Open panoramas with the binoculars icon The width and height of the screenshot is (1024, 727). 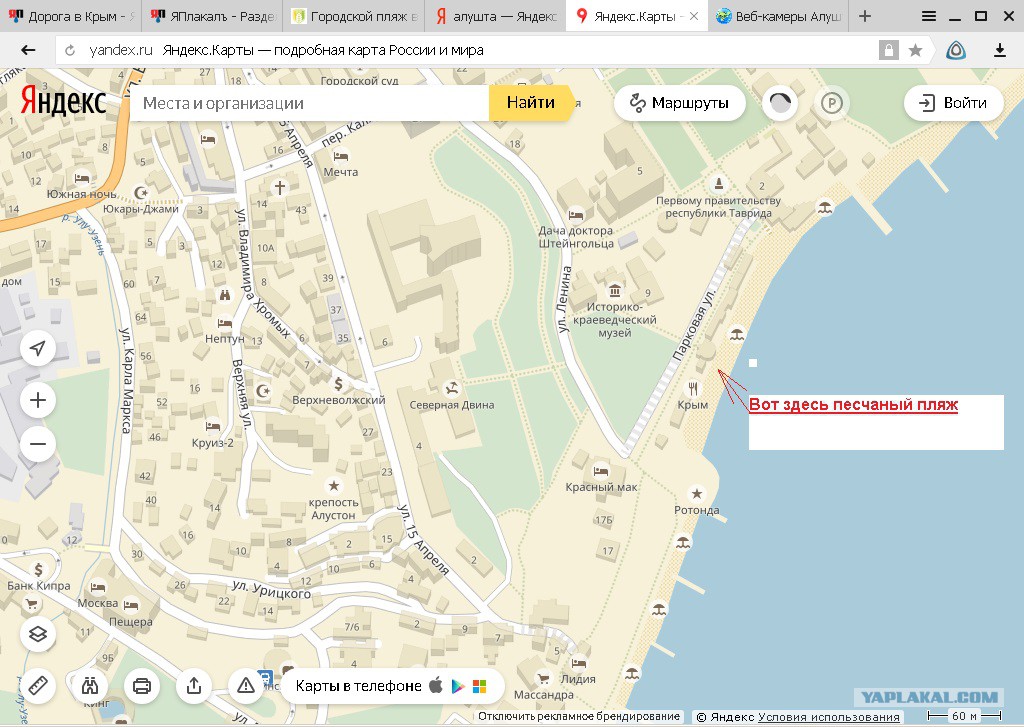[x=90, y=686]
